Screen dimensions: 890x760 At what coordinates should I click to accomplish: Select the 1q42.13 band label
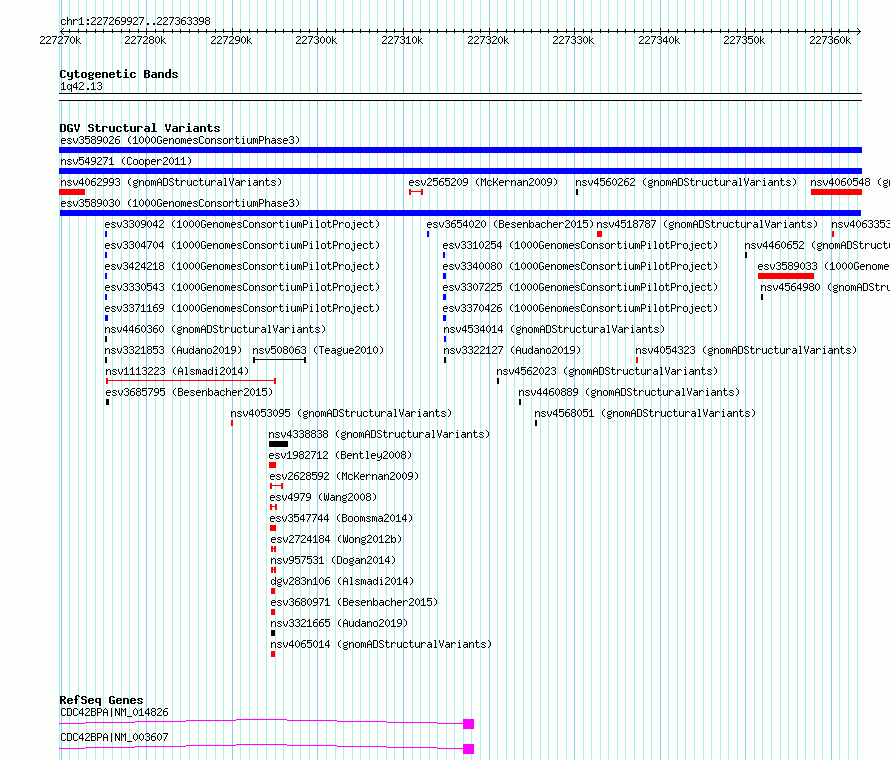click(x=81, y=86)
